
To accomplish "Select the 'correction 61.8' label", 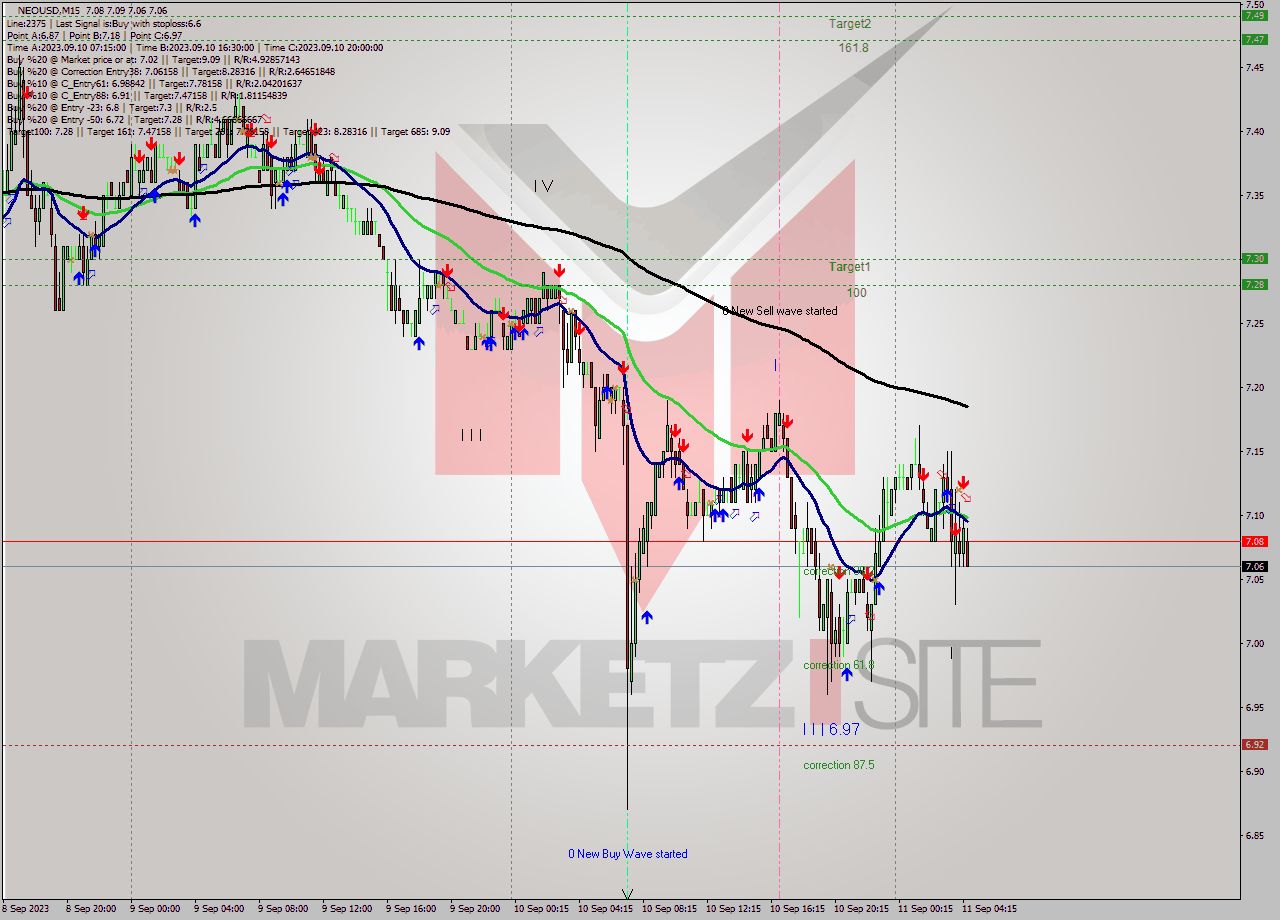I will [x=839, y=665].
